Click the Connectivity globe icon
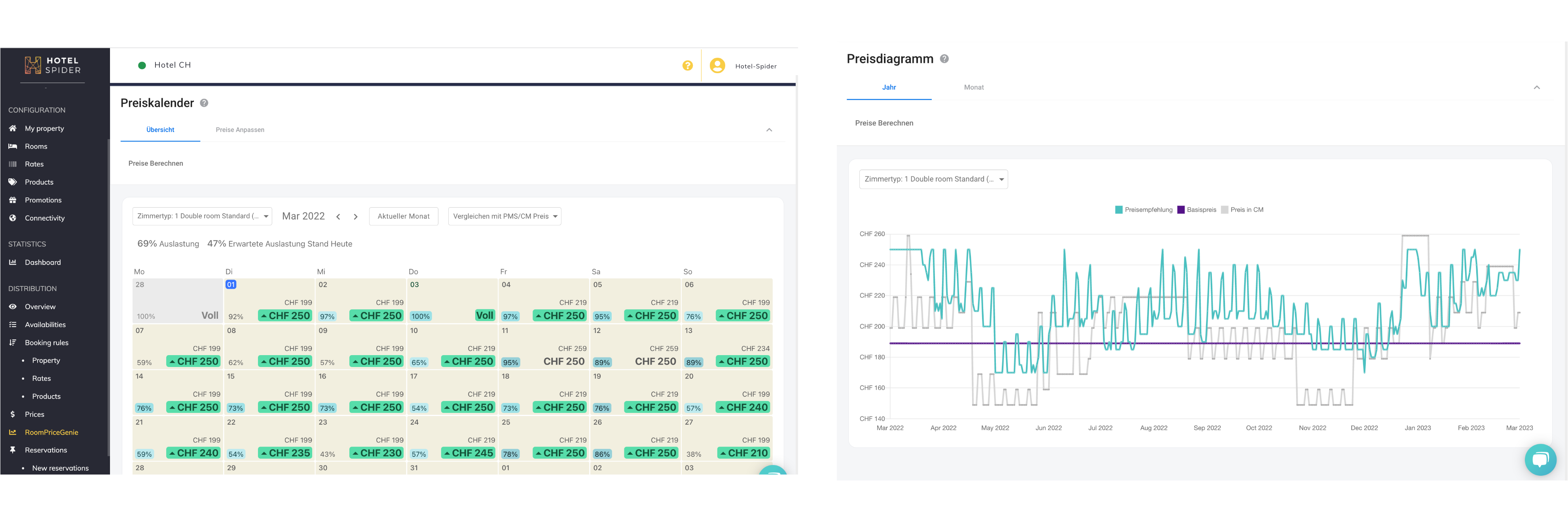This screenshot has height=522, width=1568. coord(12,218)
